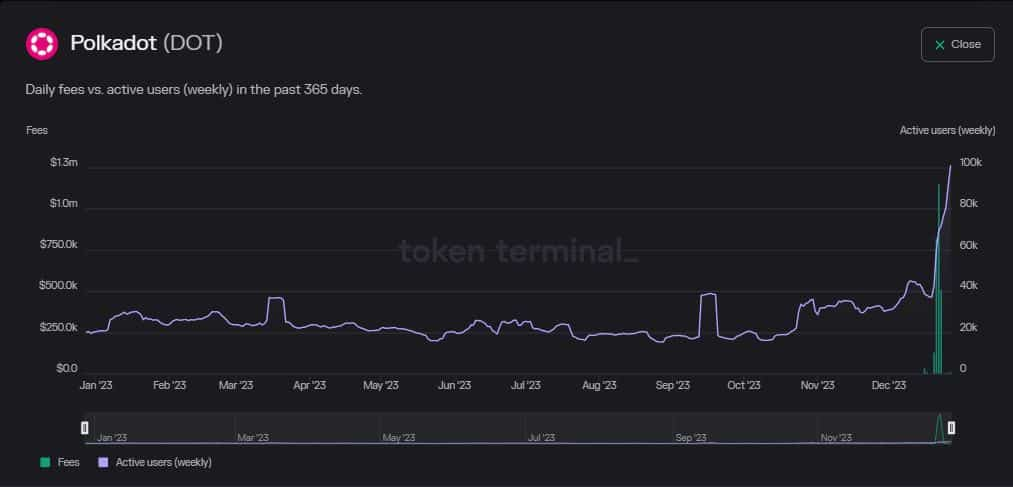Close the Polkadot chart panel
Image resolution: width=1013 pixels, height=487 pixels.
coord(957,45)
